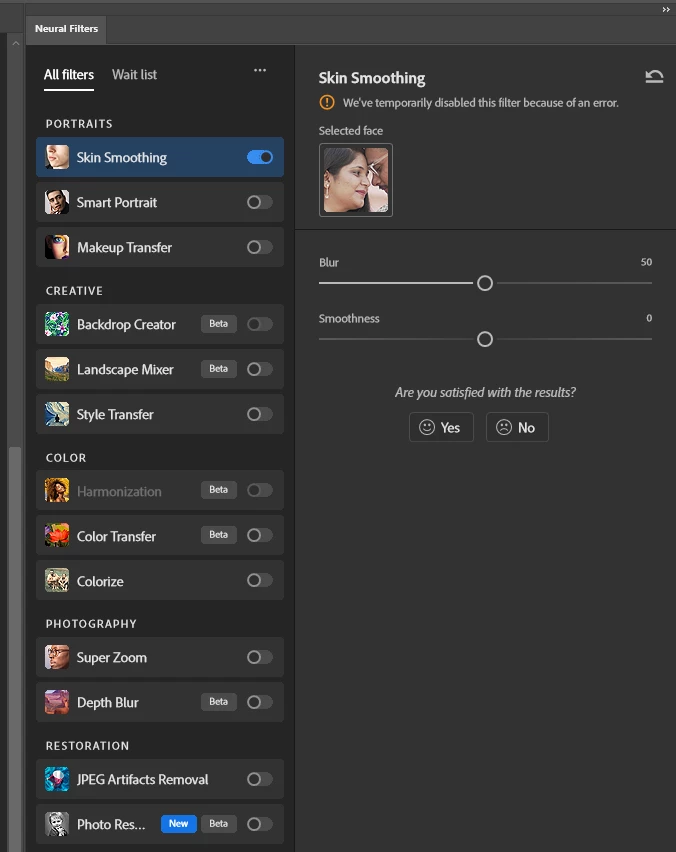Open the Wait list tab
The image size is (676, 852).
tap(134, 74)
